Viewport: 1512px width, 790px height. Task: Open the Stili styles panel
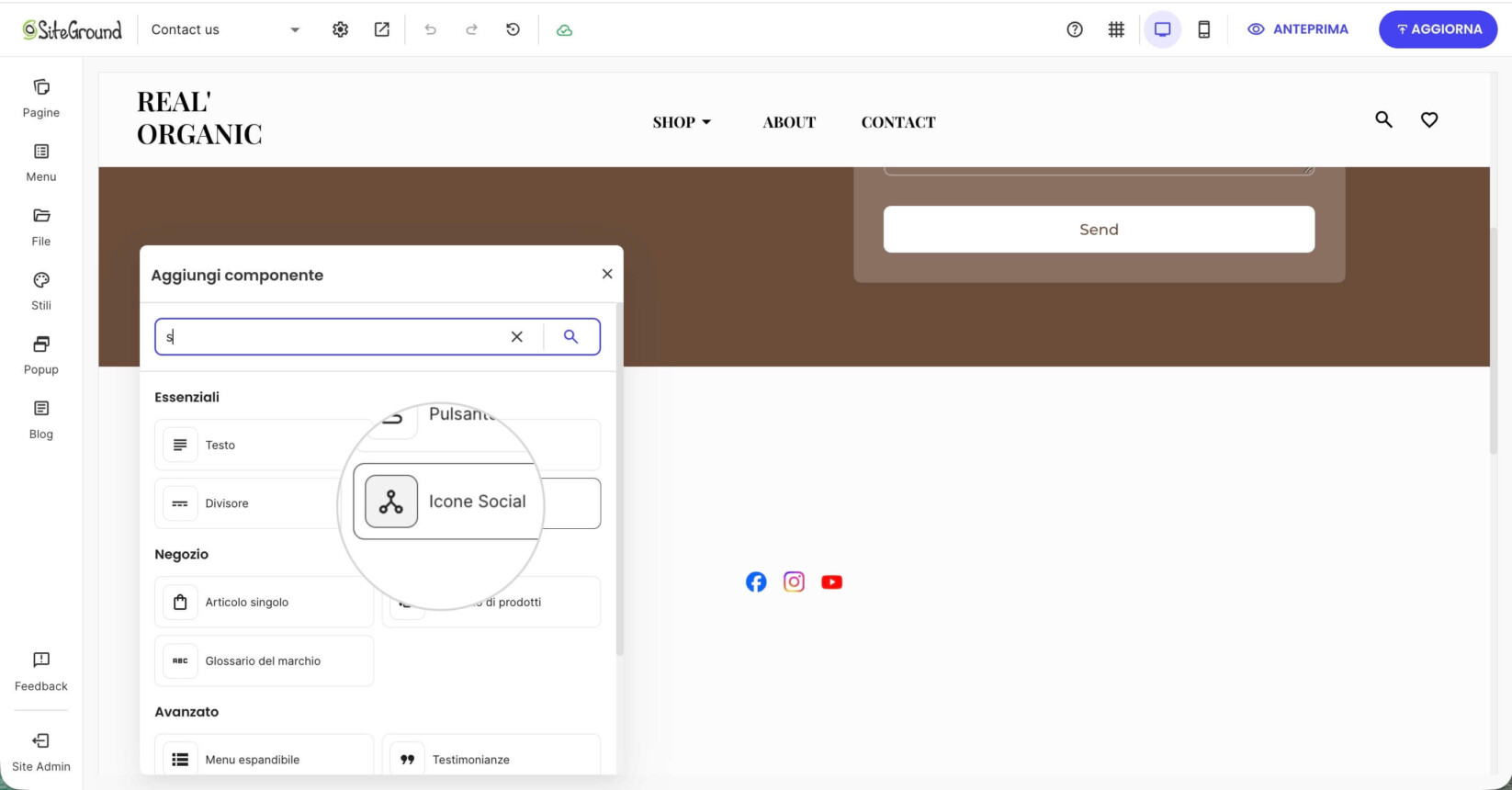point(41,291)
